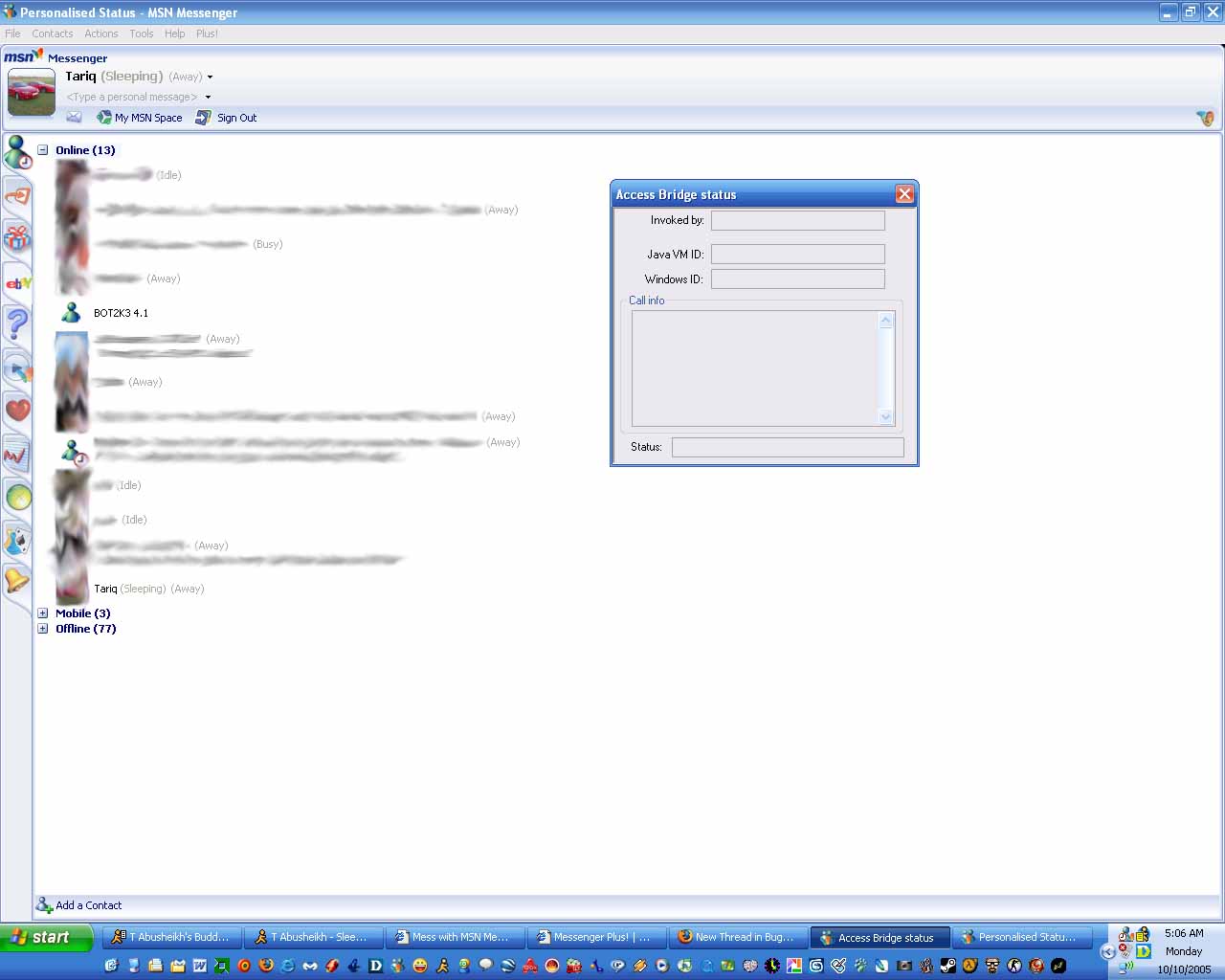Switch to New Thread in Bug... taskbar window

pyautogui.click(x=739, y=937)
